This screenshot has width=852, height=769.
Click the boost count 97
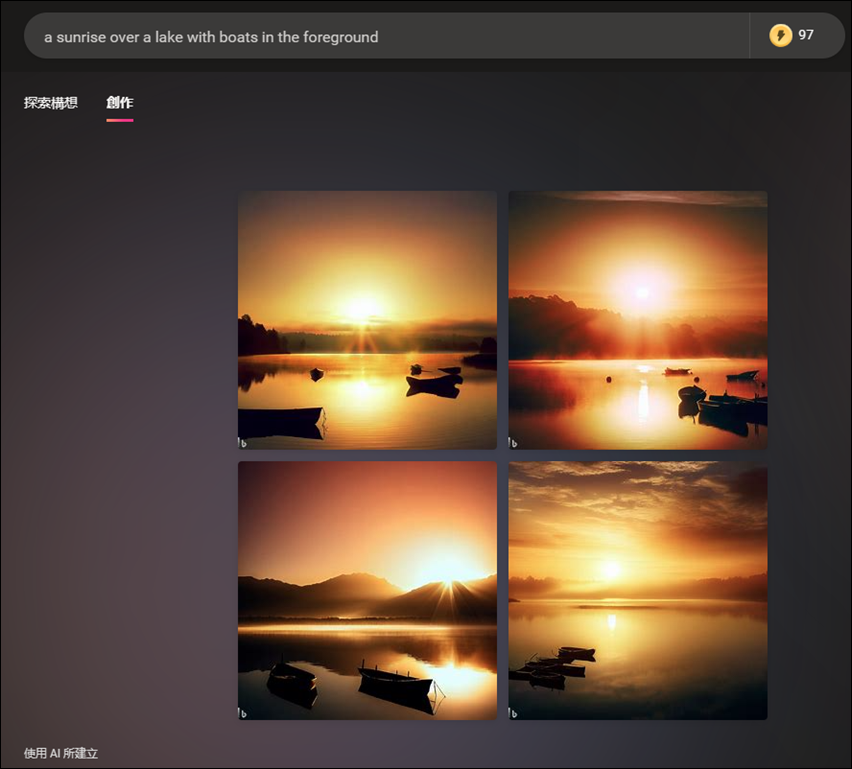805,35
